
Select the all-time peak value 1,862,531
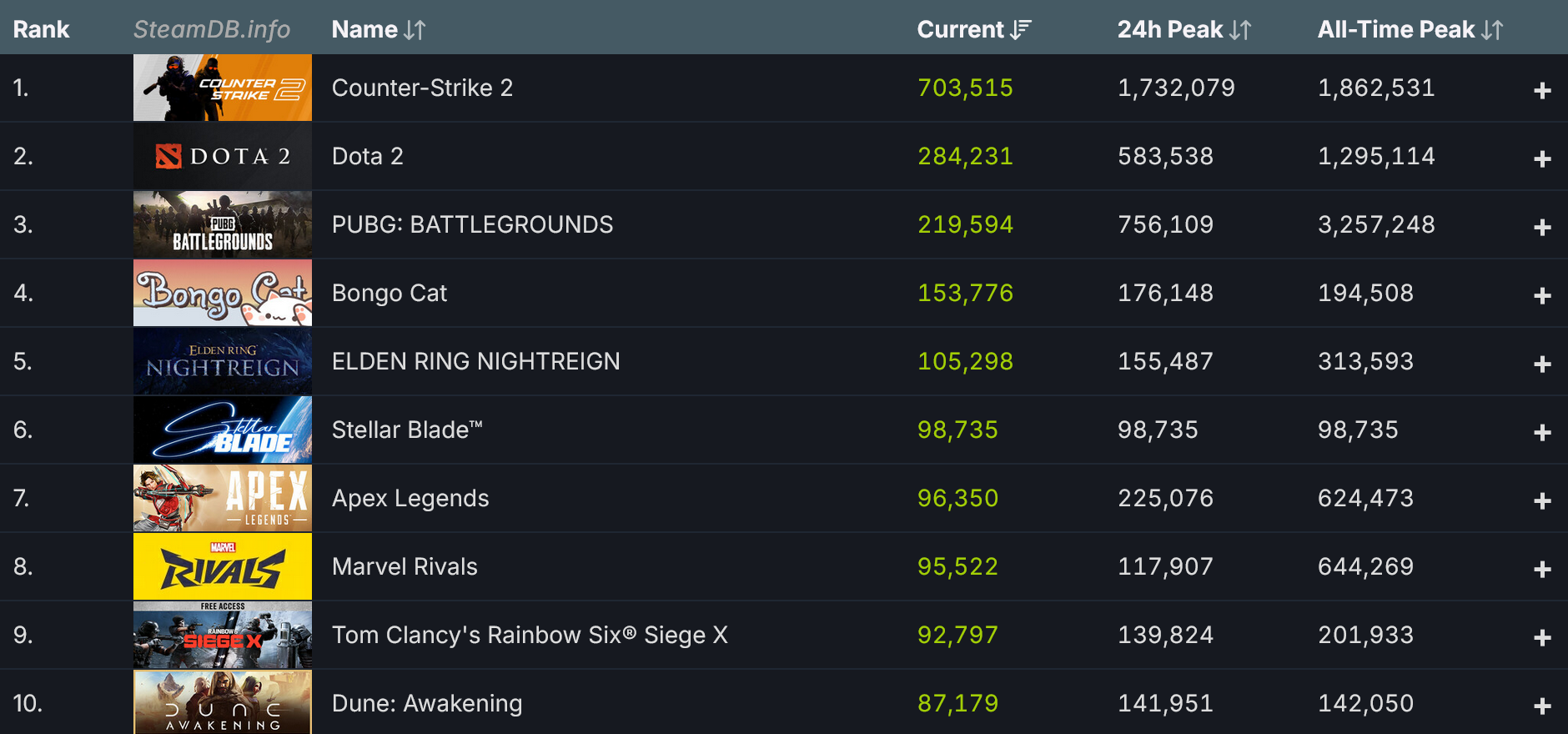tap(1376, 88)
